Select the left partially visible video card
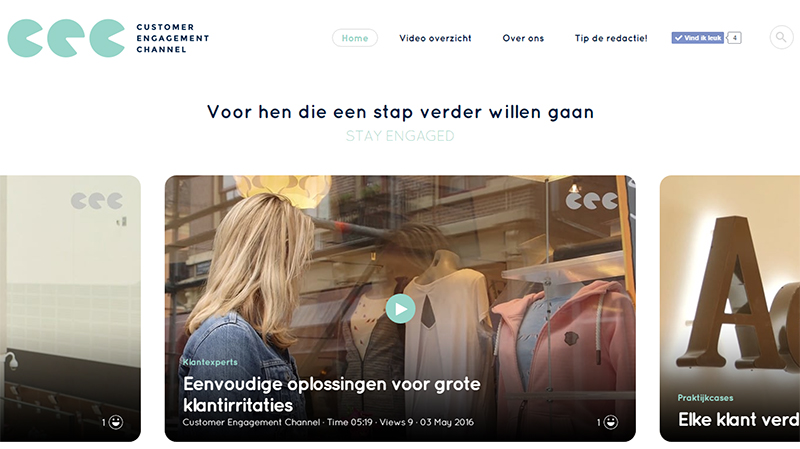 [70, 309]
